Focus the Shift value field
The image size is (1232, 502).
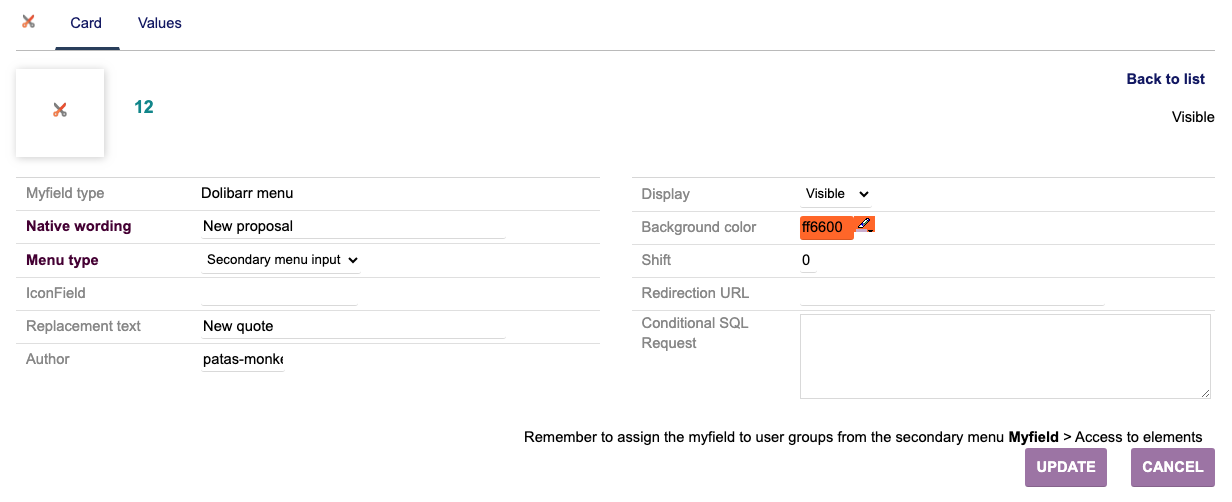pyautogui.click(x=807, y=260)
